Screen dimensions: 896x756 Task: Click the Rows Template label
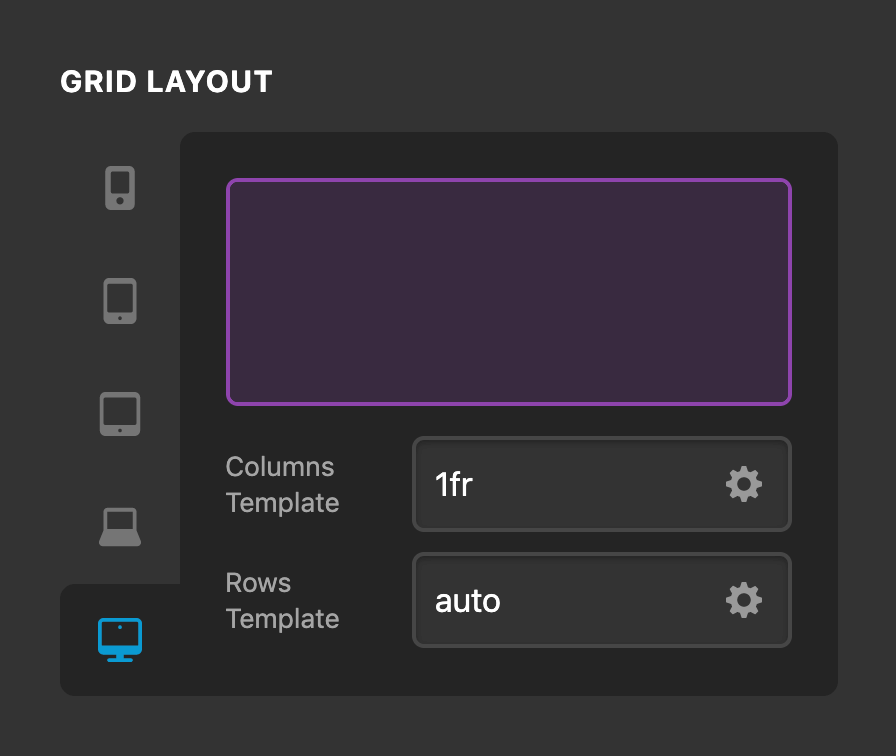pos(281,600)
